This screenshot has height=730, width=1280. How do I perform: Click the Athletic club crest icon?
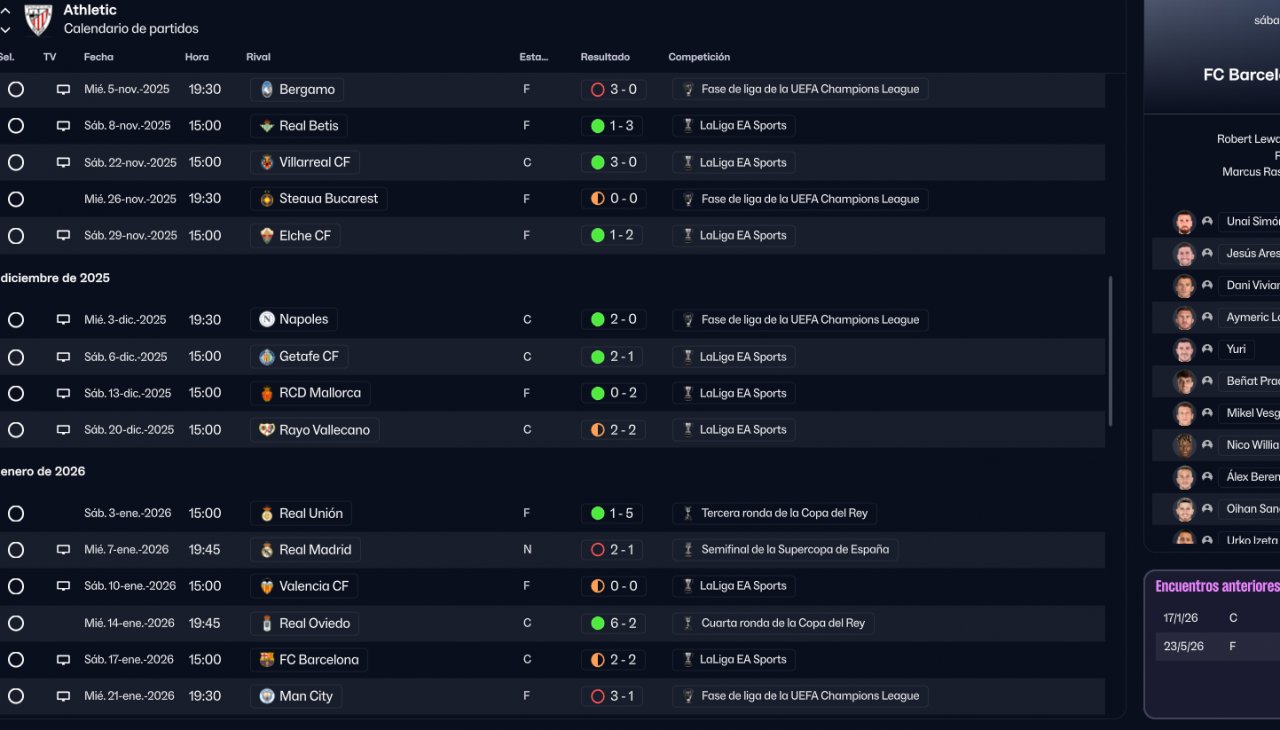[38, 19]
